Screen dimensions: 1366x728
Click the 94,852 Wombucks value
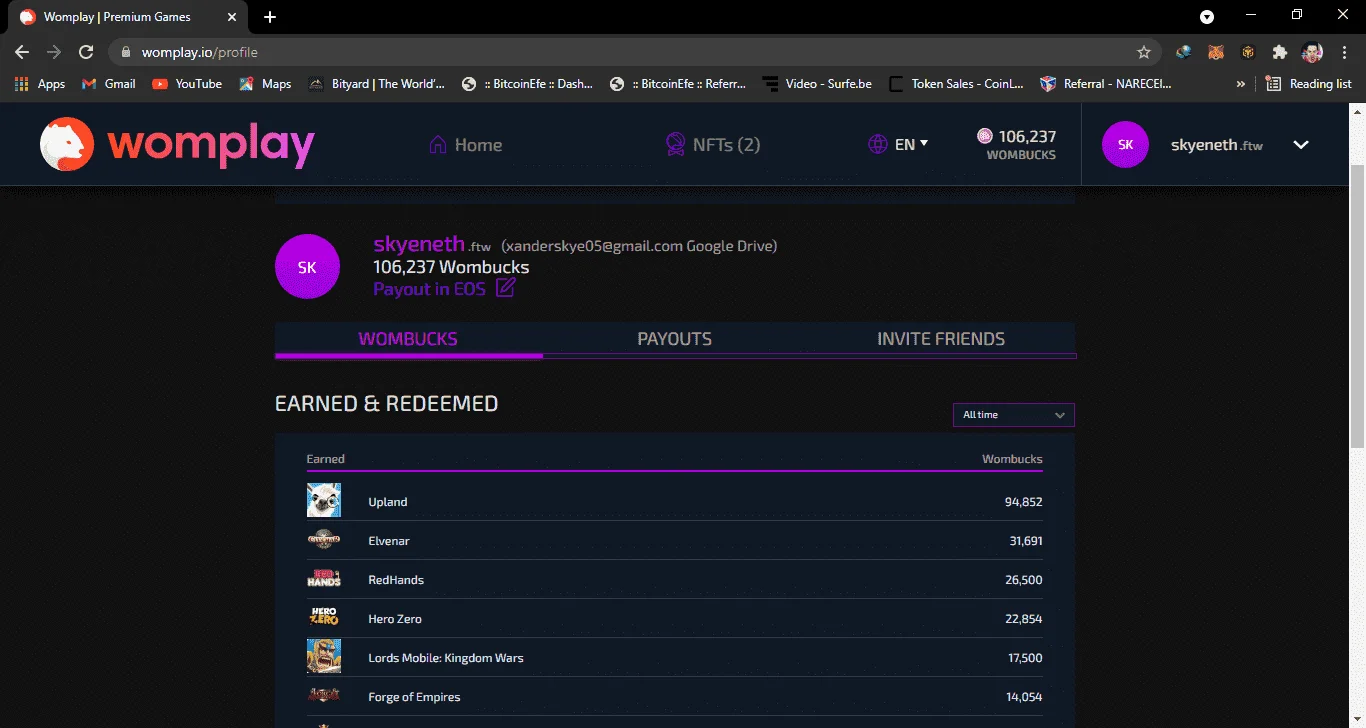1023,502
